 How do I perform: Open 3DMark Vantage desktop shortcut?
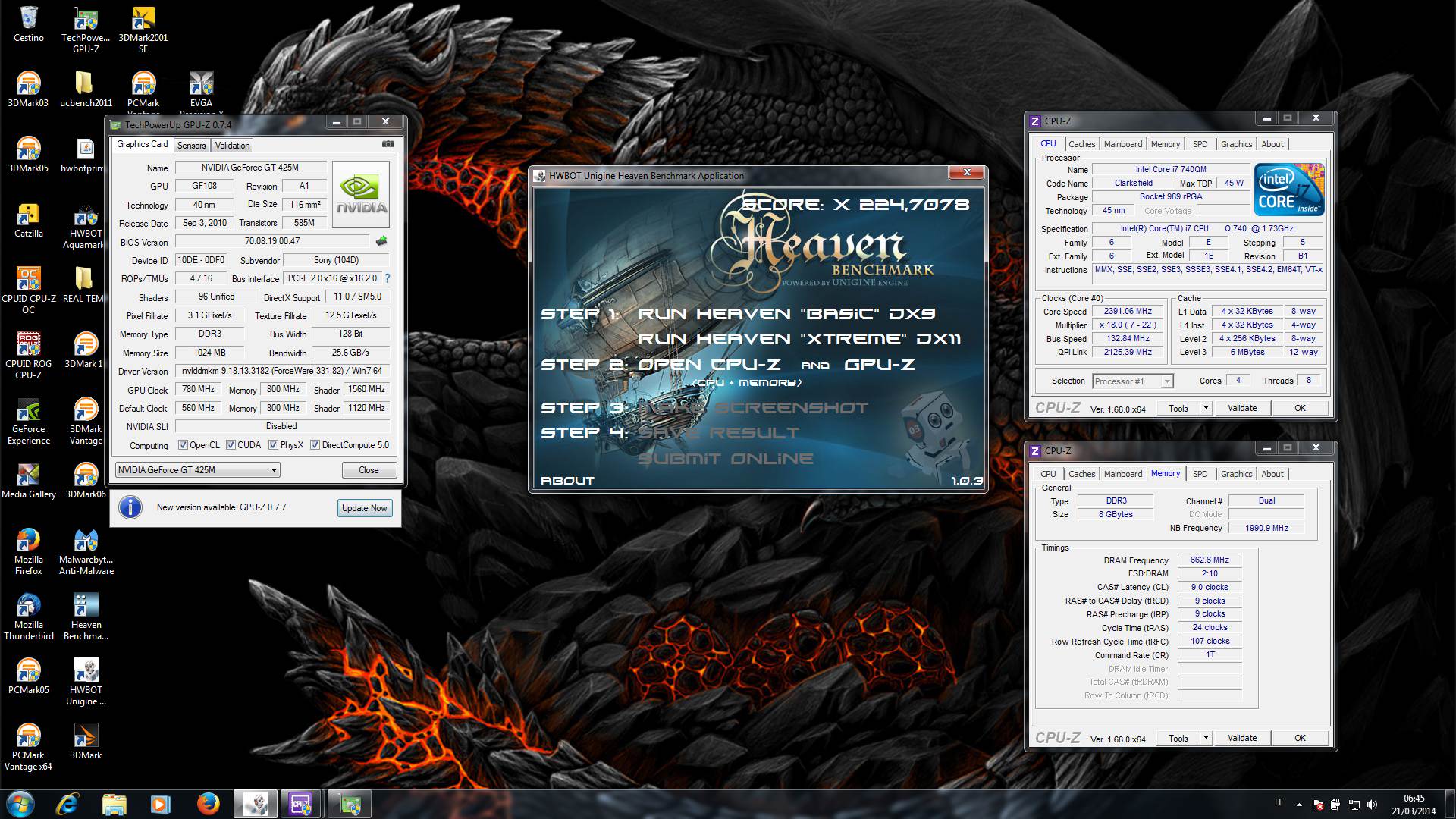(x=86, y=422)
